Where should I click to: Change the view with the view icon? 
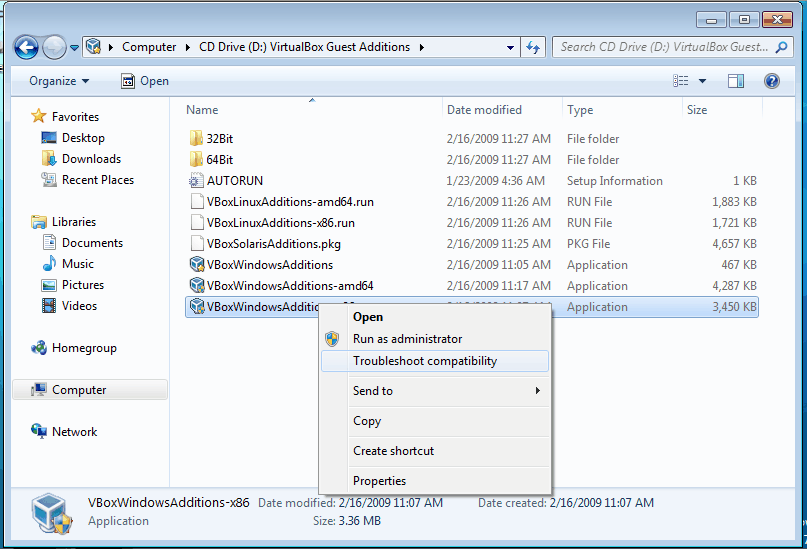click(680, 81)
